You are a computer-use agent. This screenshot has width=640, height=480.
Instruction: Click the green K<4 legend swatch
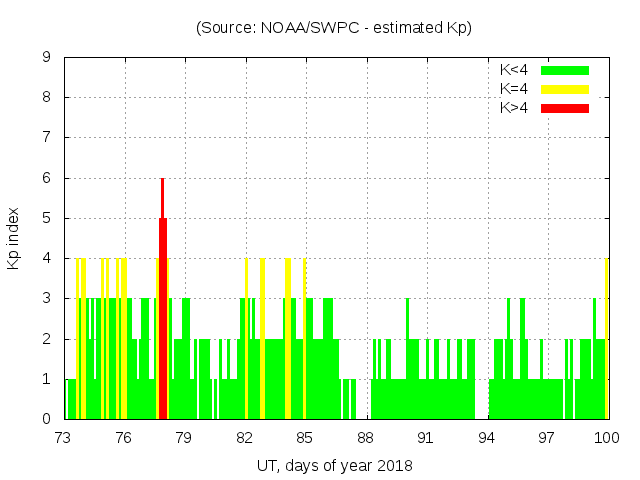[x=565, y=70]
